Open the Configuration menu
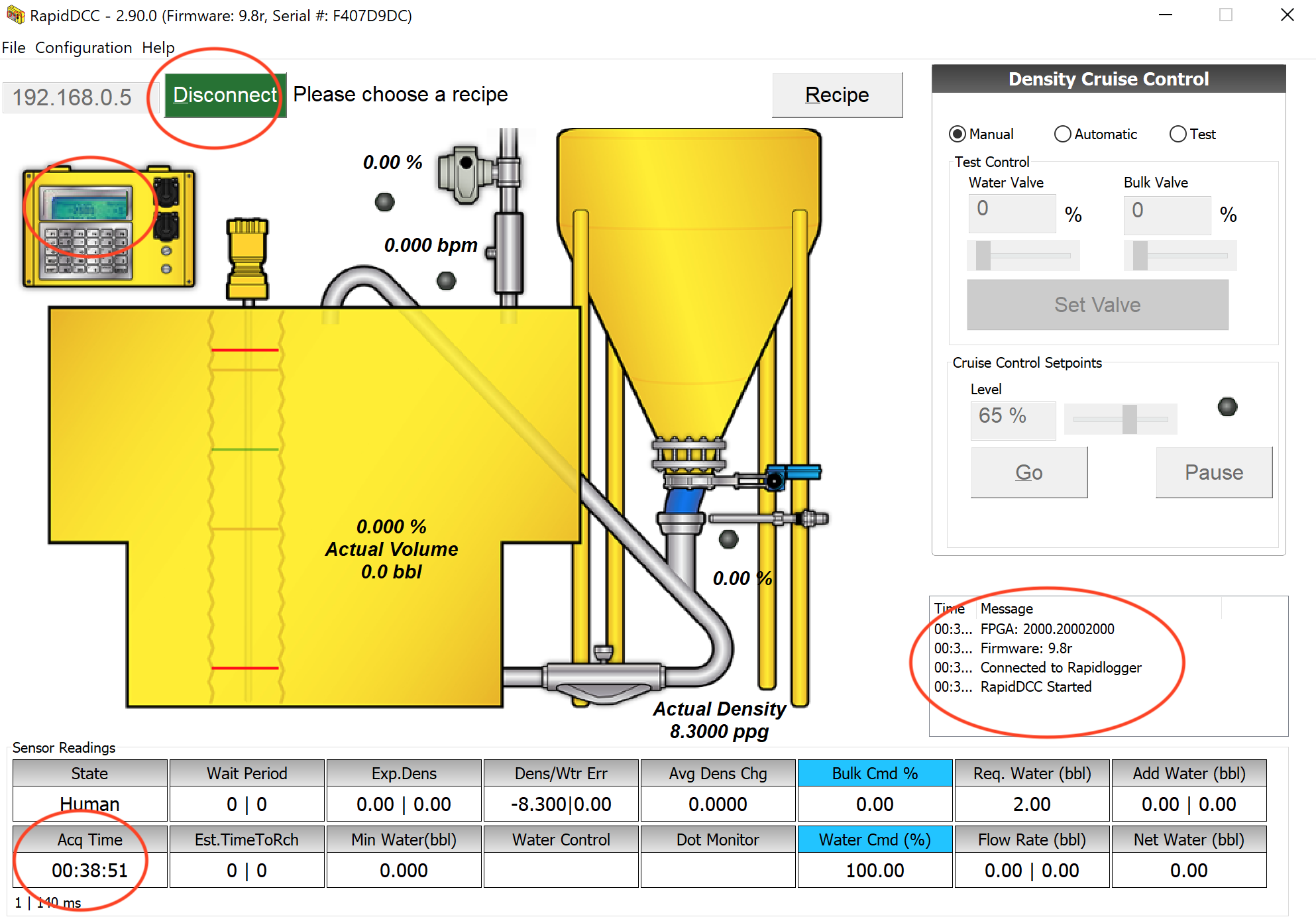1316x917 pixels. [83, 48]
